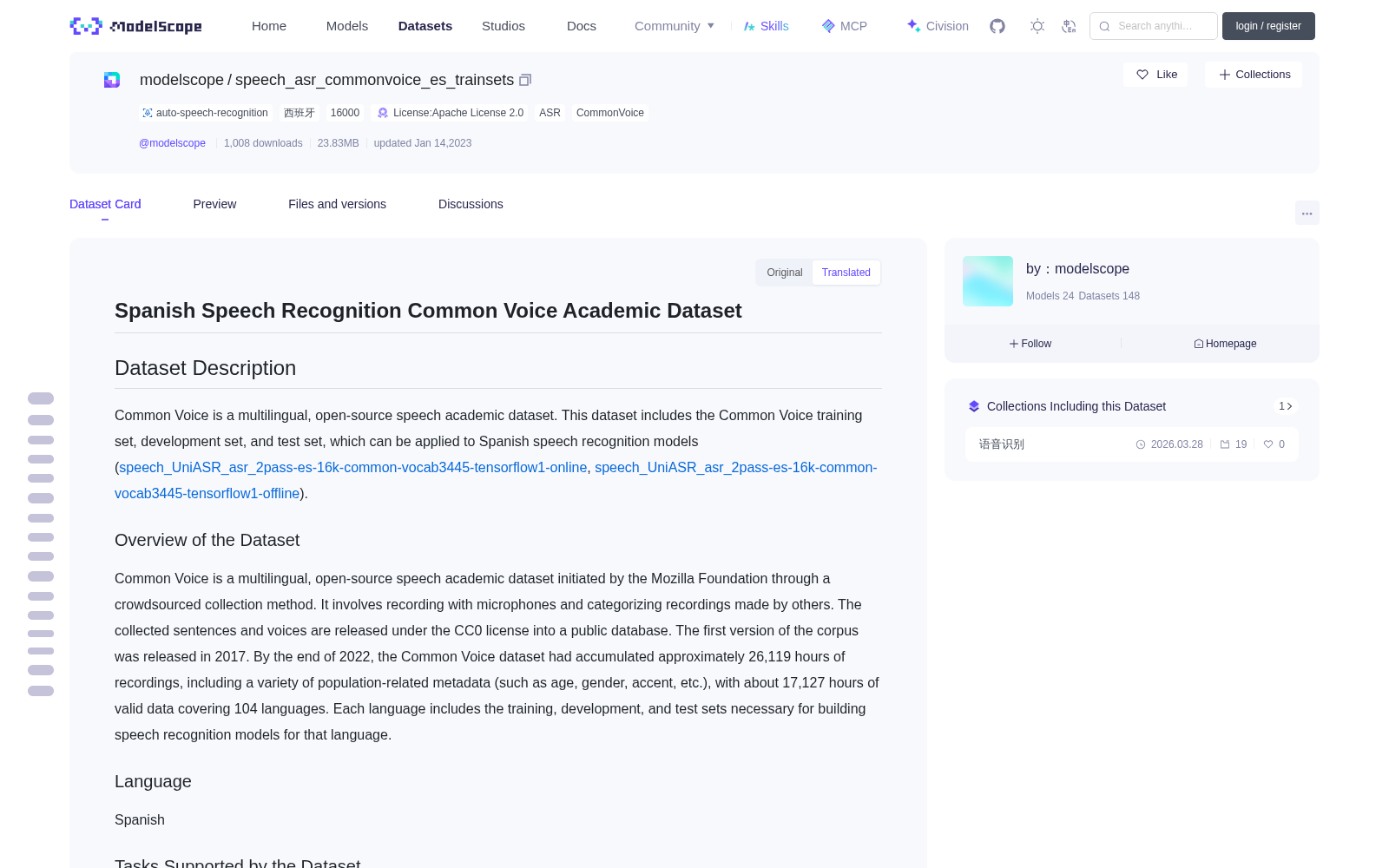Click the 西班牙 language tag
The width and height of the screenshot is (1389, 868).
coord(300,113)
